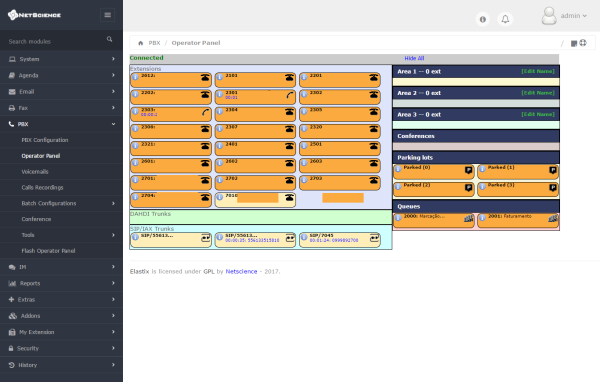Image resolution: width=600 pixels, height=382 pixels.
Task: Click the header info circle icon
Action: click(x=483, y=19)
